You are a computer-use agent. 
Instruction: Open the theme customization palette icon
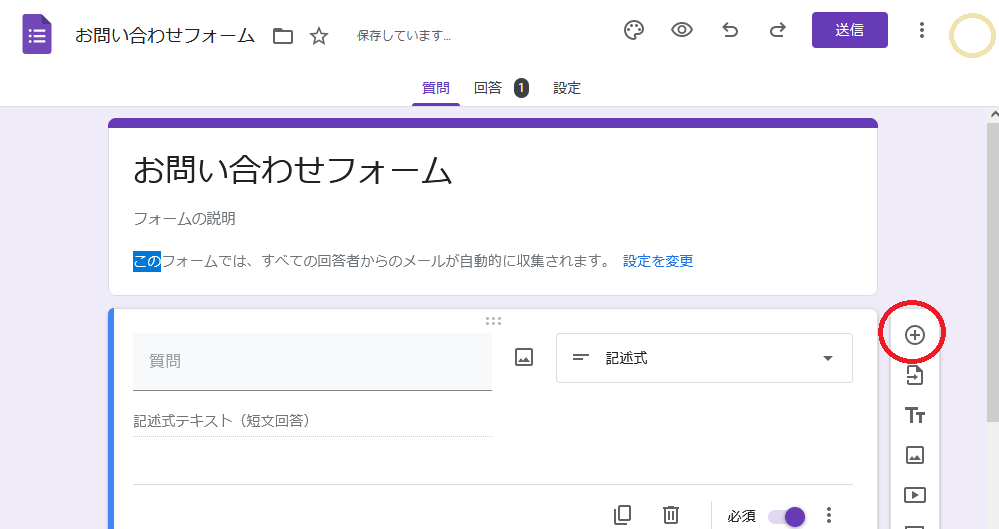click(x=634, y=30)
